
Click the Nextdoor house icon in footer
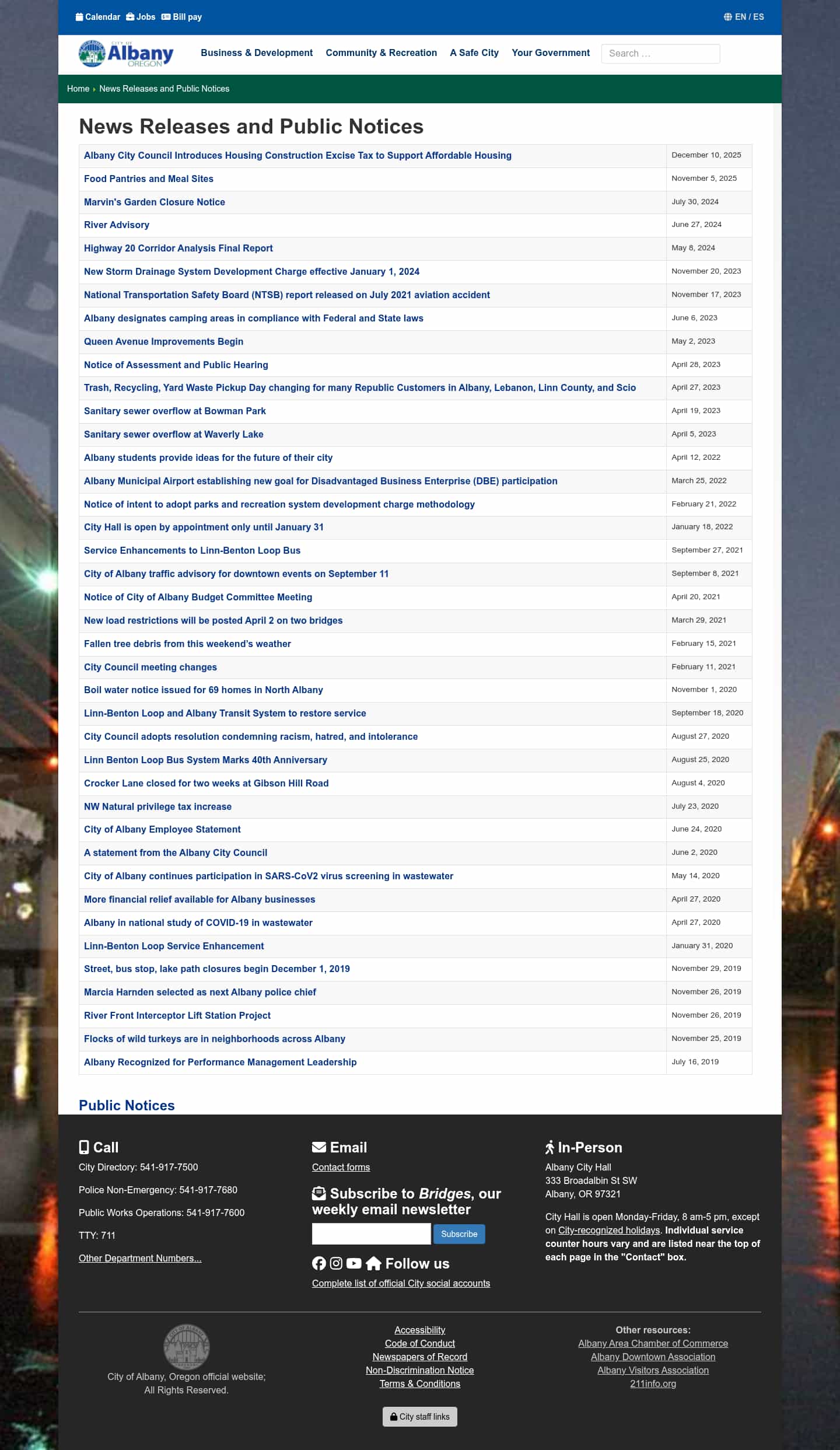point(374,1263)
